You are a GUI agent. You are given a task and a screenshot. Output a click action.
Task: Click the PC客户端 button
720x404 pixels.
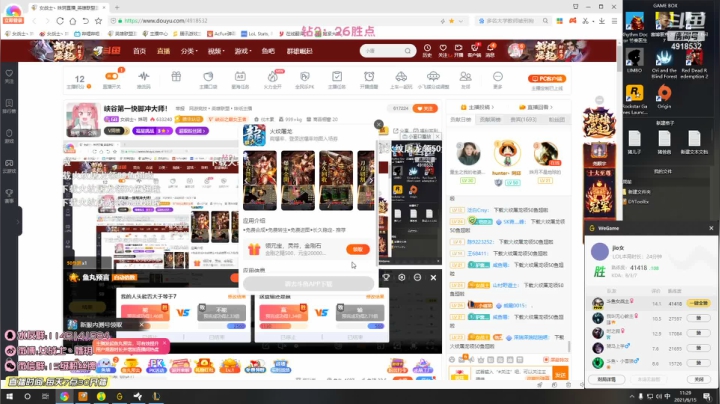pos(547,79)
